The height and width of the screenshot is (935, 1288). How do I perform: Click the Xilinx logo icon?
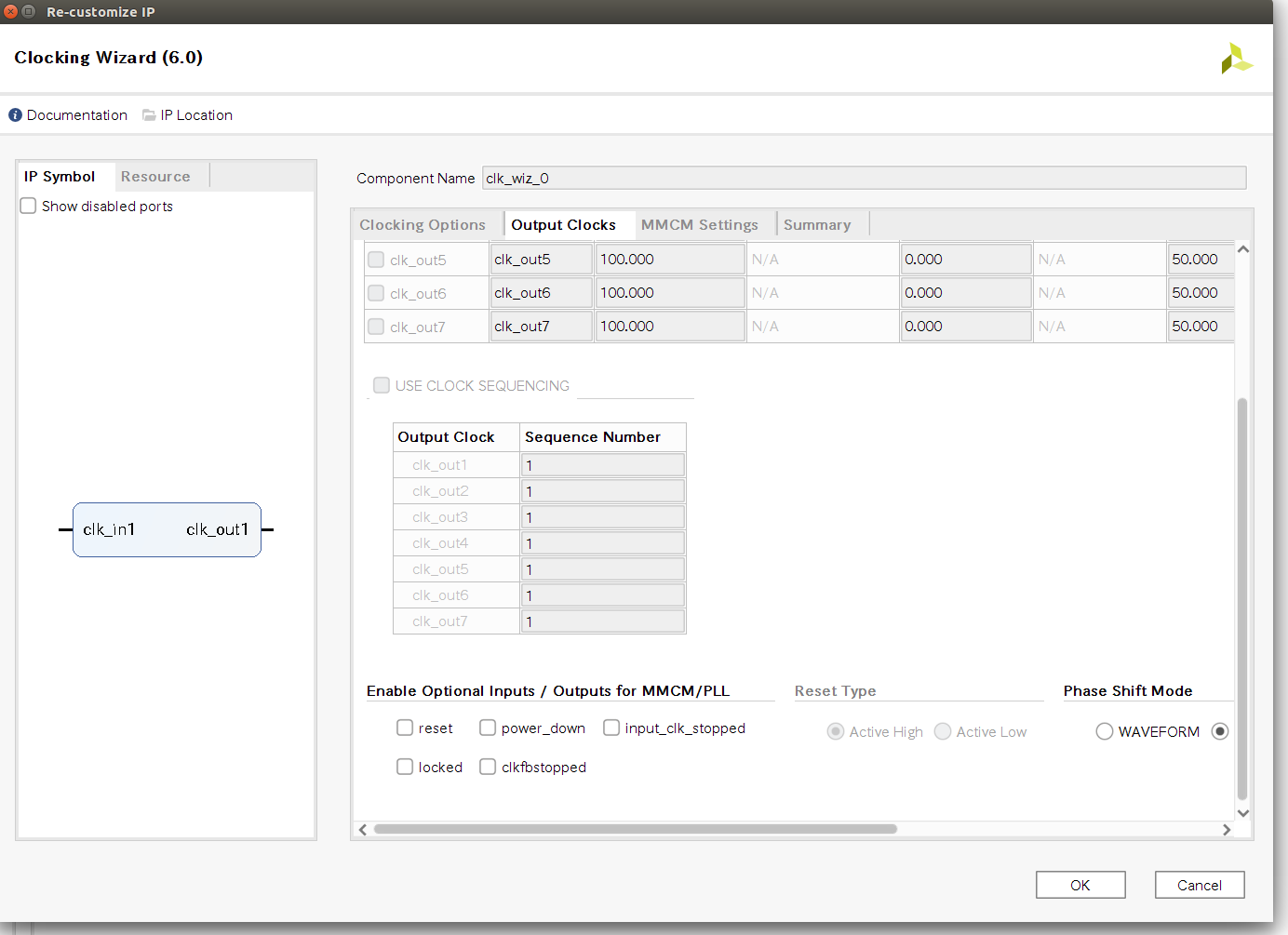pyautogui.click(x=1237, y=59)
